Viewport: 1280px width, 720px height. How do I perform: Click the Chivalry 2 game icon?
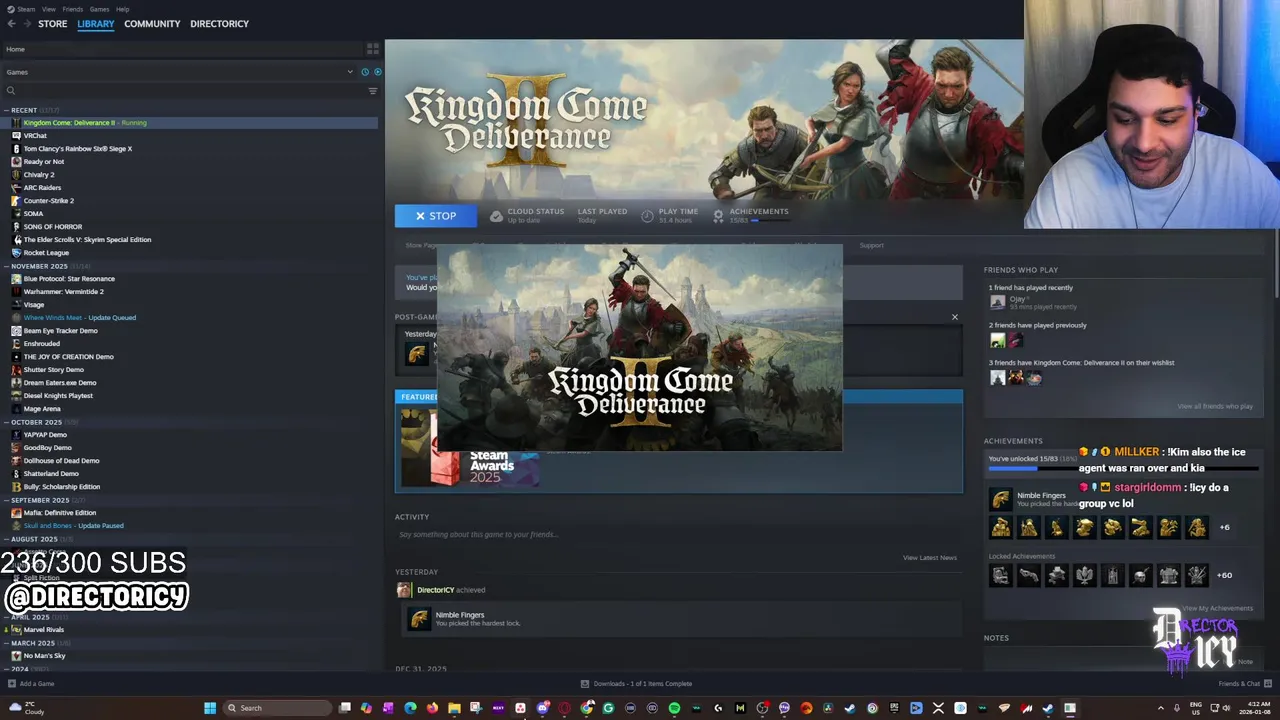[16, 175]
